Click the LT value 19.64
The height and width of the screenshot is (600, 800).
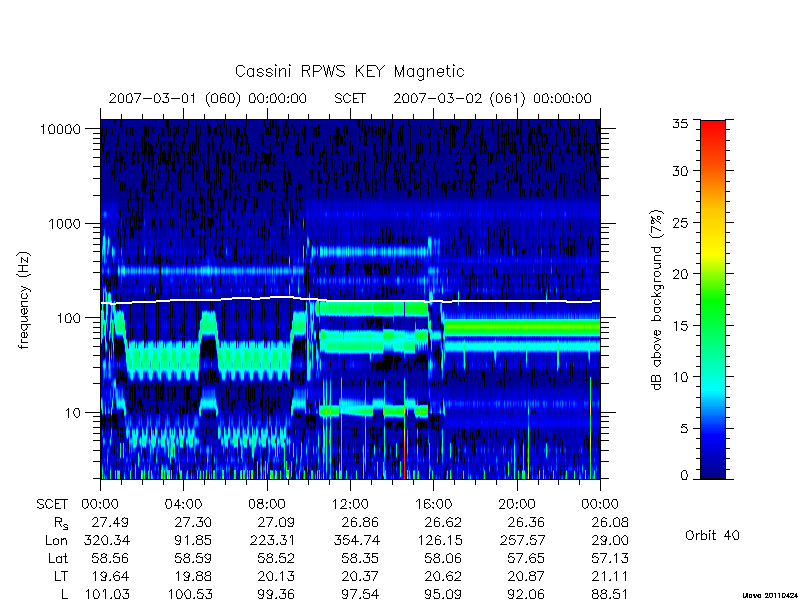coord(110,576)
